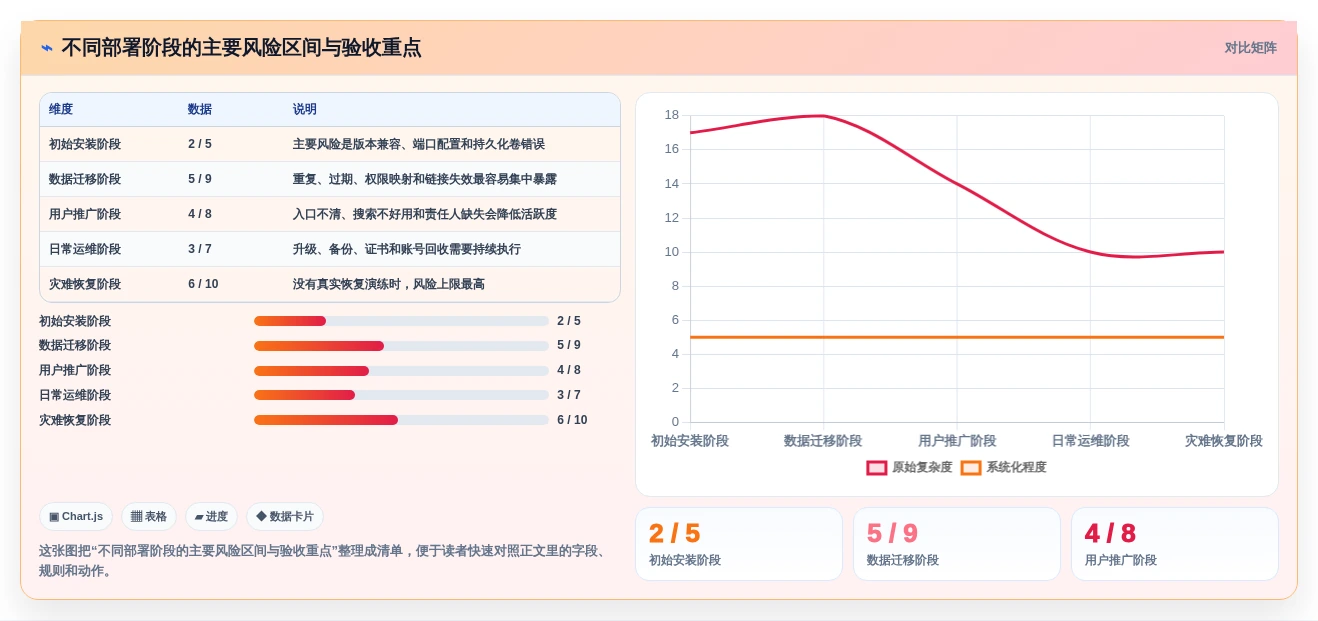Click table value 3 / 7
The height and width of the screenshot is (621, 1318).
click(200, 249)
